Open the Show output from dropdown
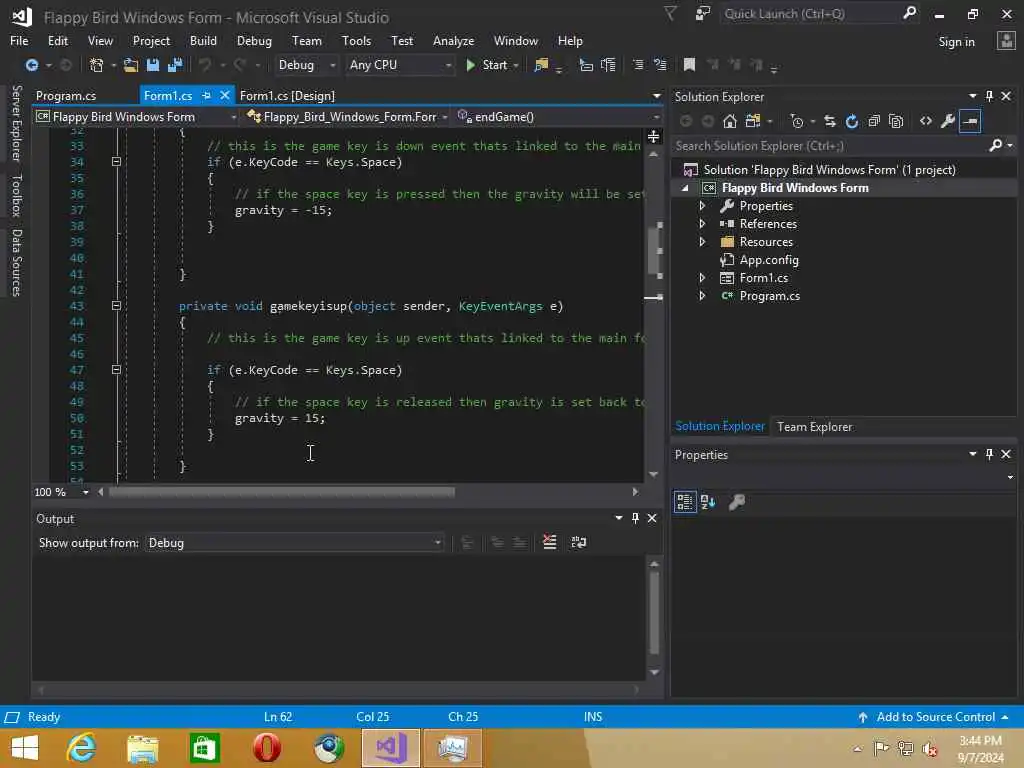 [x=294, y=543]
